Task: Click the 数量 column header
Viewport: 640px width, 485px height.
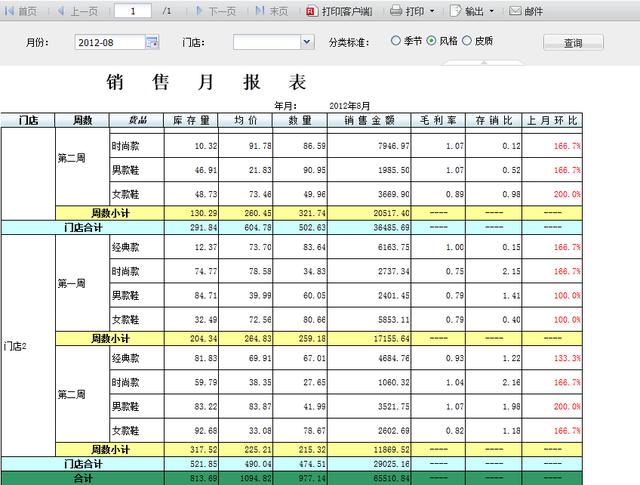Action: (x=300, y=120)
